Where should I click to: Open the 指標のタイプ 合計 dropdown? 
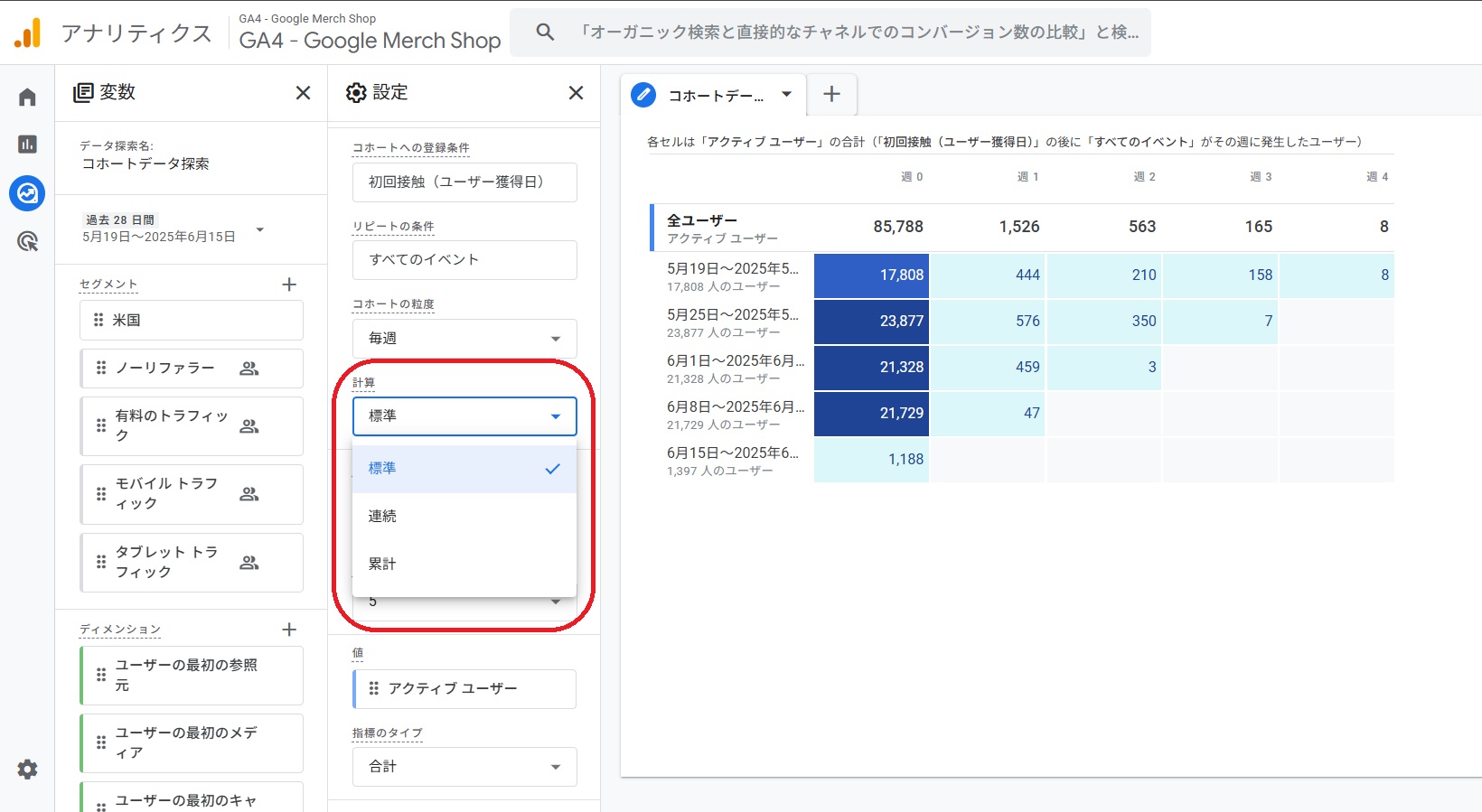point(464,766)
